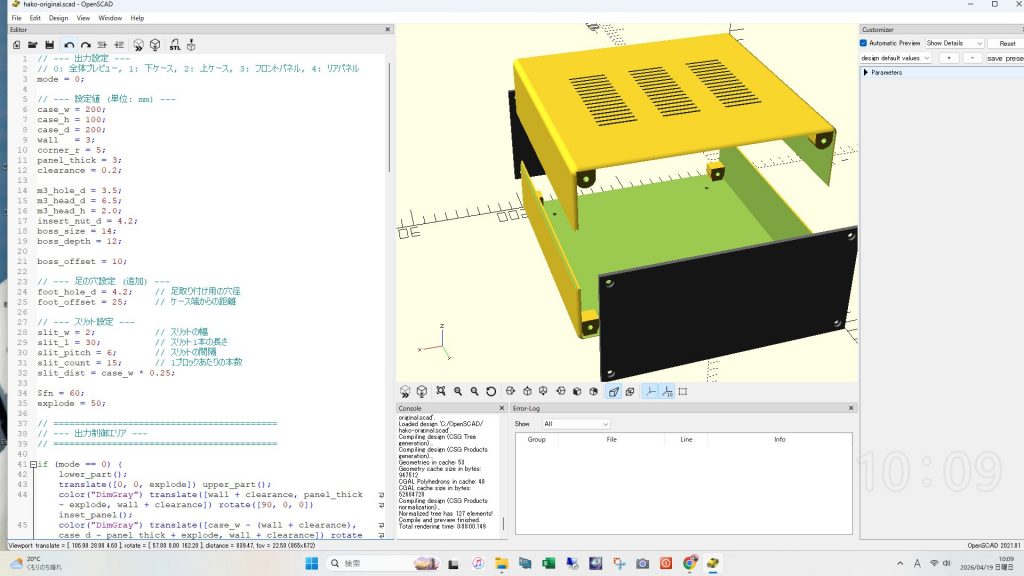Screen dimensions: 1024x576
Task: Toggle Perspective view mode button
Action: pyautogui.click(x=614, y=392)
